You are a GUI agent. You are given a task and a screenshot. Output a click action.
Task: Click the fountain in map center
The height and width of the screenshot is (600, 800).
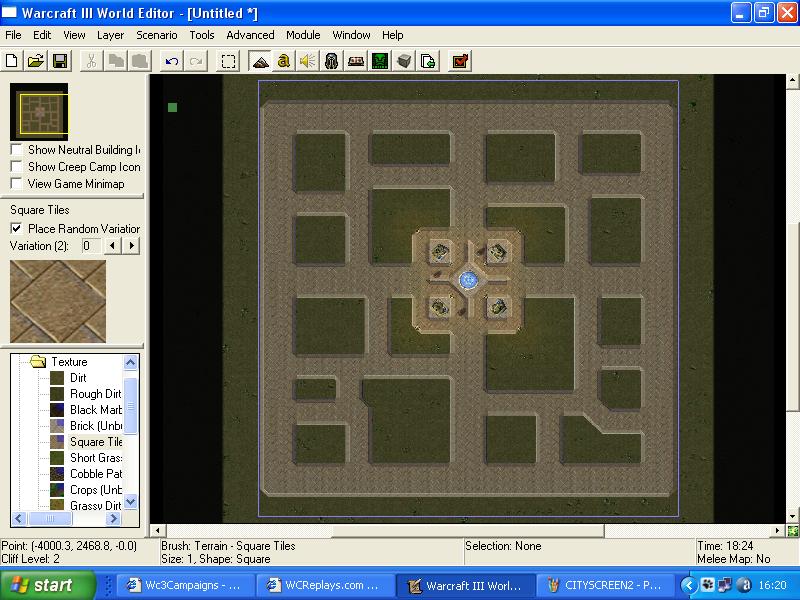pos(468,280)
